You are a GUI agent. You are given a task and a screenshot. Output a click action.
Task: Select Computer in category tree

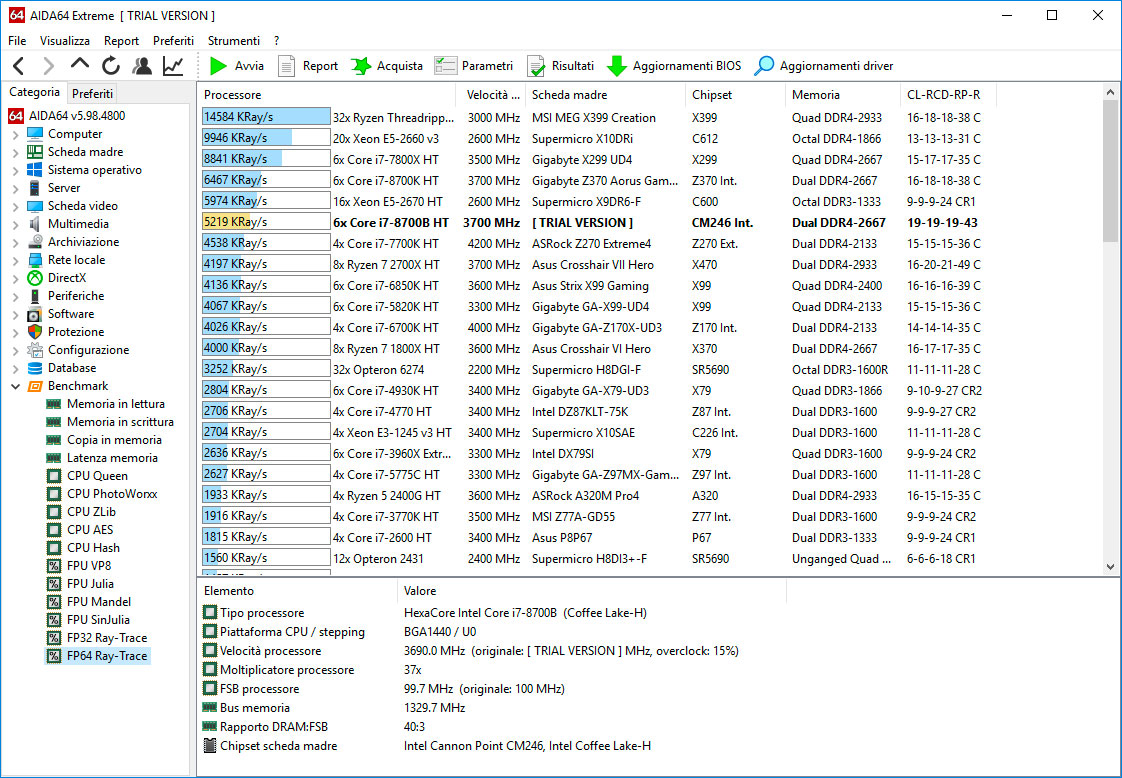[74, 134]
